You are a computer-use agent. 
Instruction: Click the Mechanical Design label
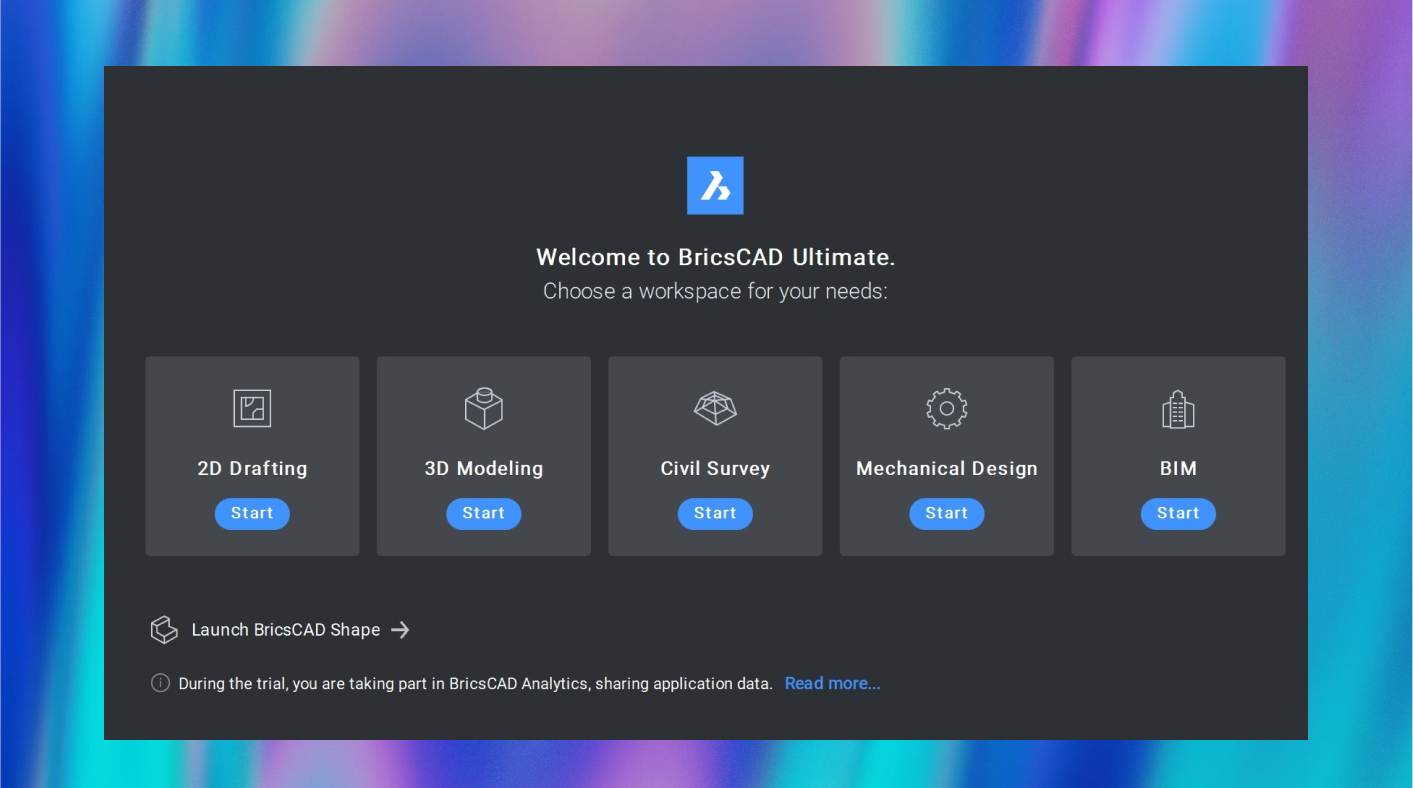point(947,468)
